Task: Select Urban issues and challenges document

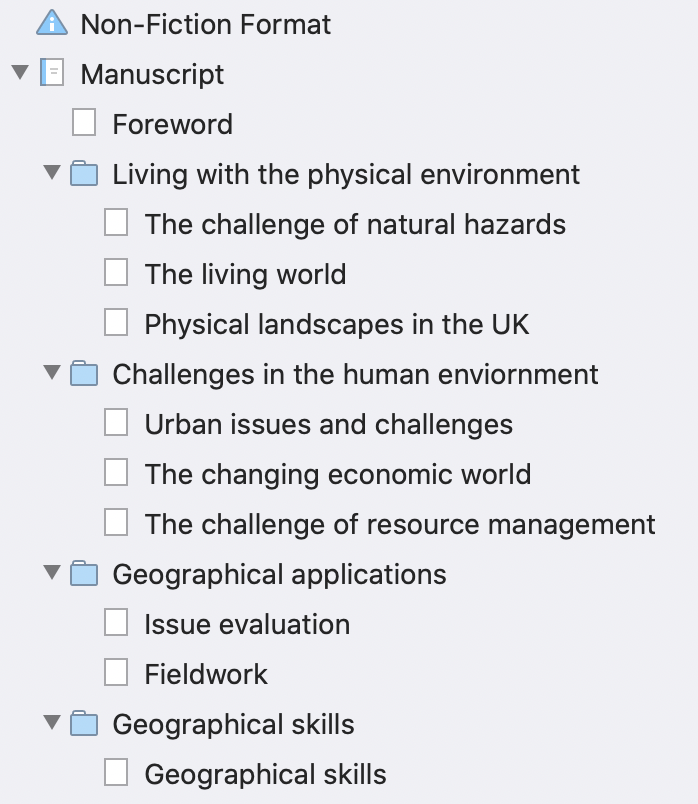Action: (329, 425)
